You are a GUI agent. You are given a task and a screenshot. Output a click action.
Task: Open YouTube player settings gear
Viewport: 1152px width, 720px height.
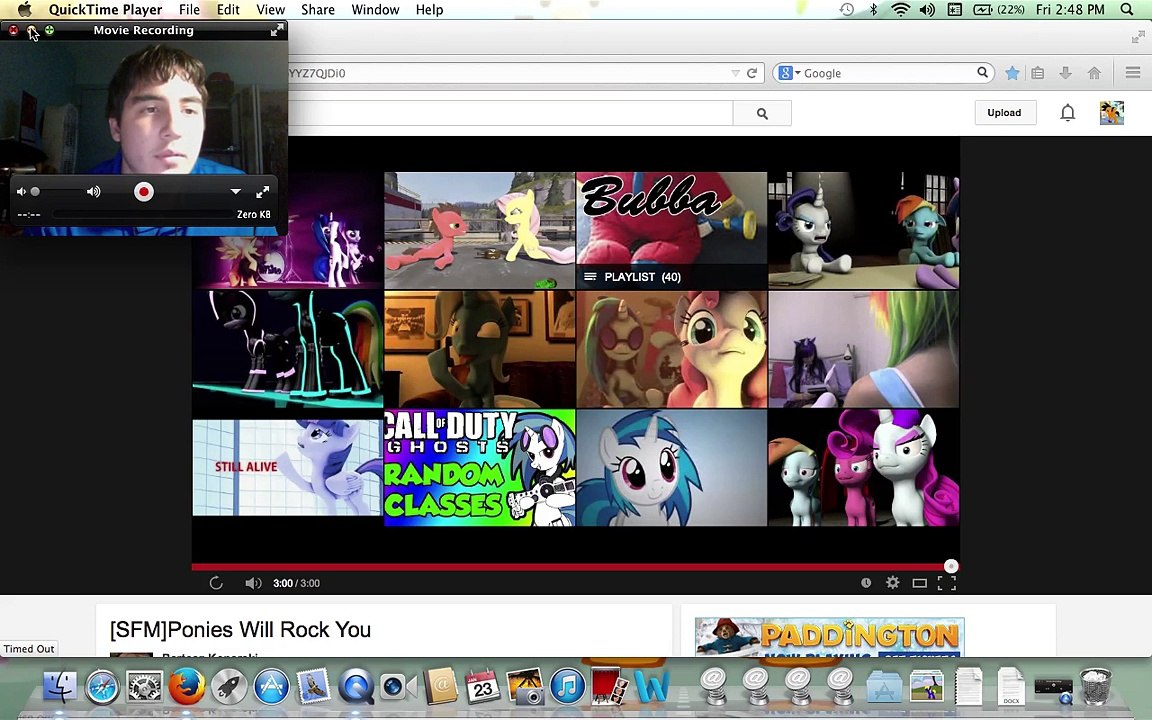tap(893, 583)
